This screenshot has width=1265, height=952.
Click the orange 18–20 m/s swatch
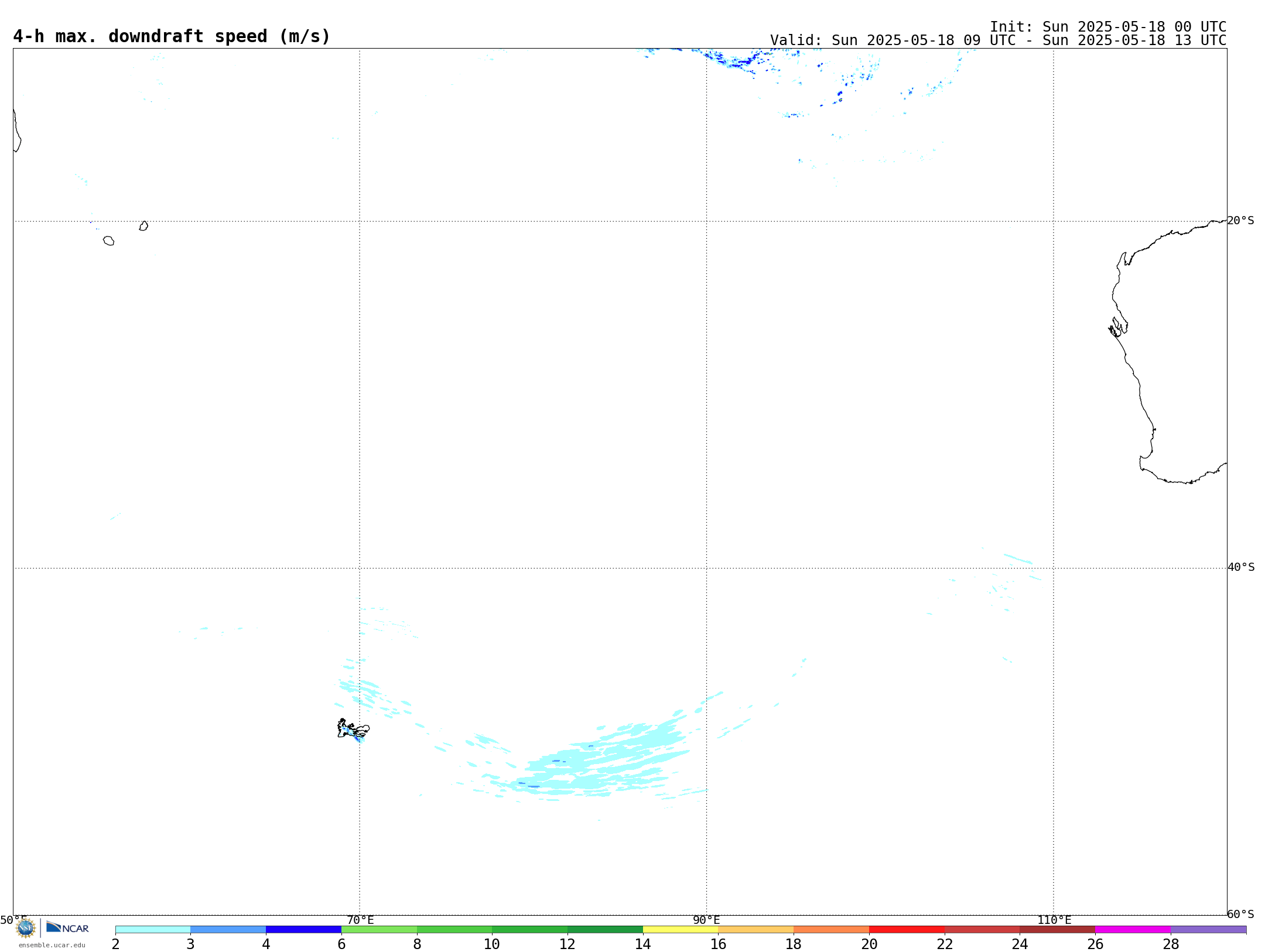tap(832, 930)
